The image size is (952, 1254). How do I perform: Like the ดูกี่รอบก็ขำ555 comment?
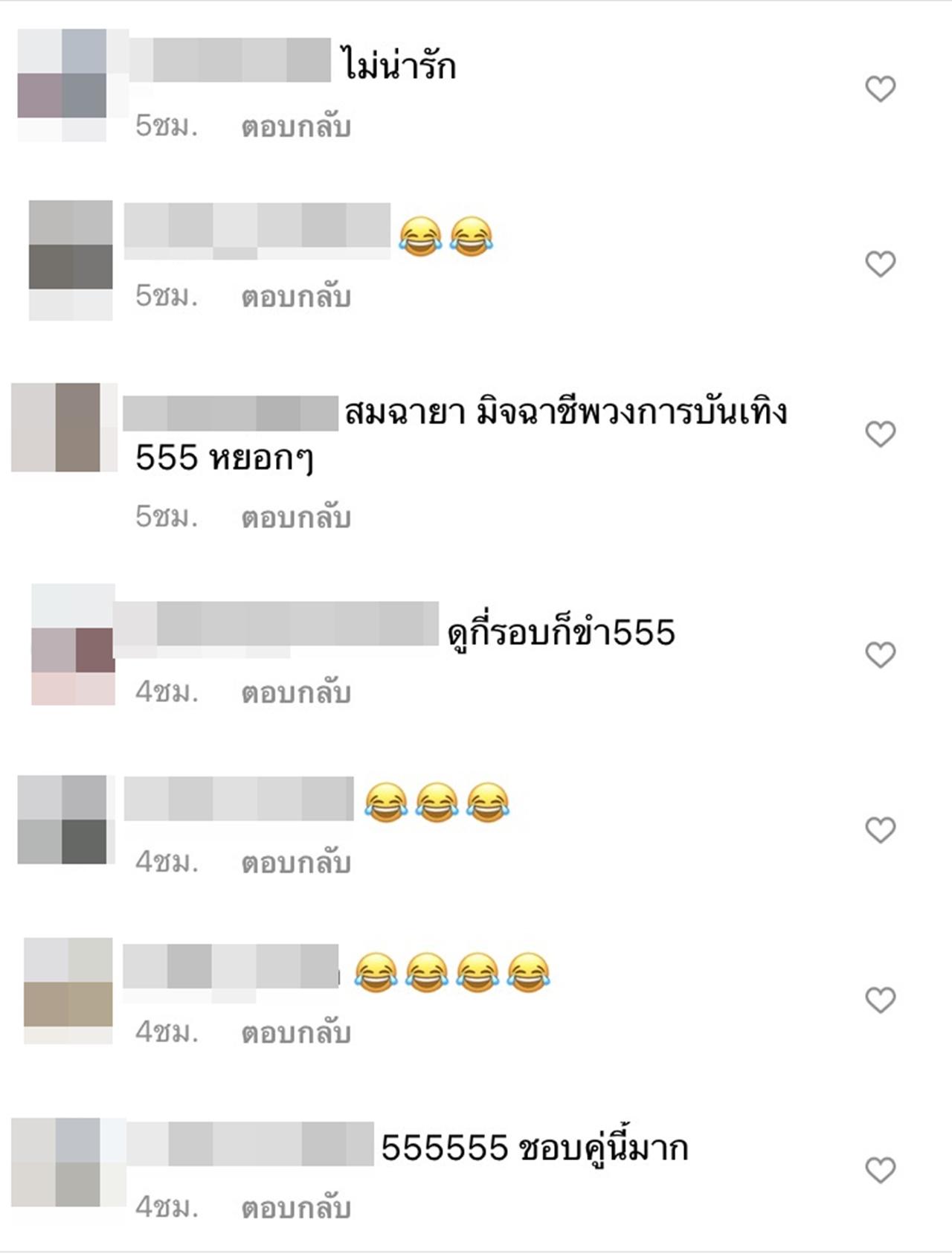pyautogui.click(x=881, y=655)
